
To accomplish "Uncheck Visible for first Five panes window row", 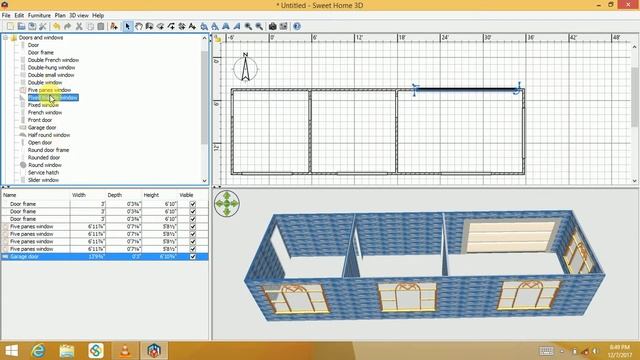I will (193, 227).
